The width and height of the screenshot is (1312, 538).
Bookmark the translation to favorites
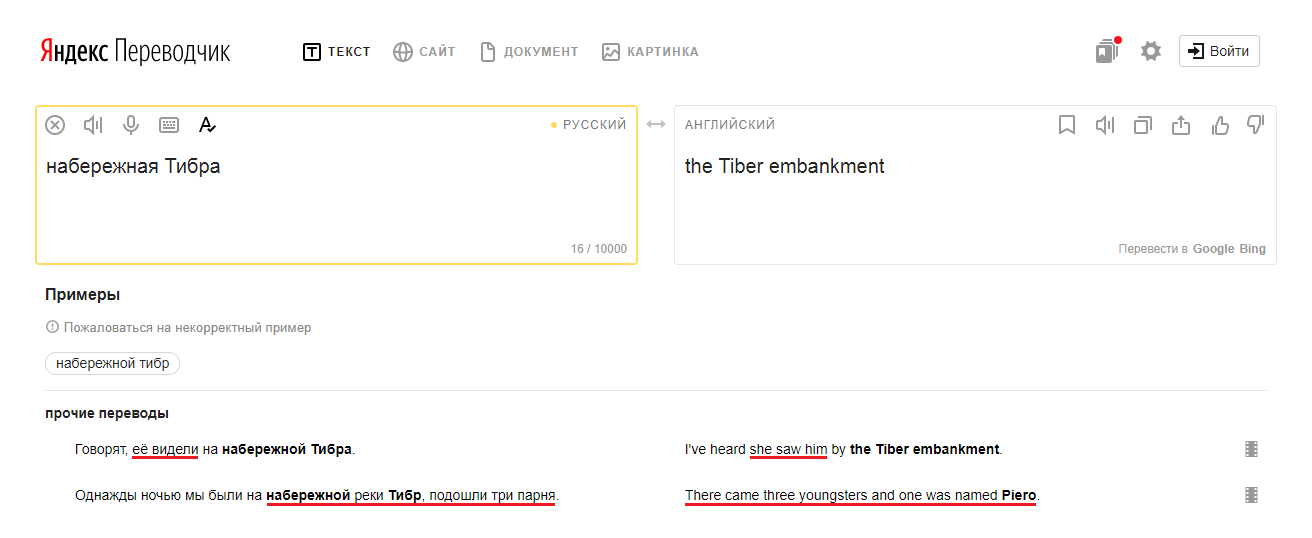(x=1067, y=125)
